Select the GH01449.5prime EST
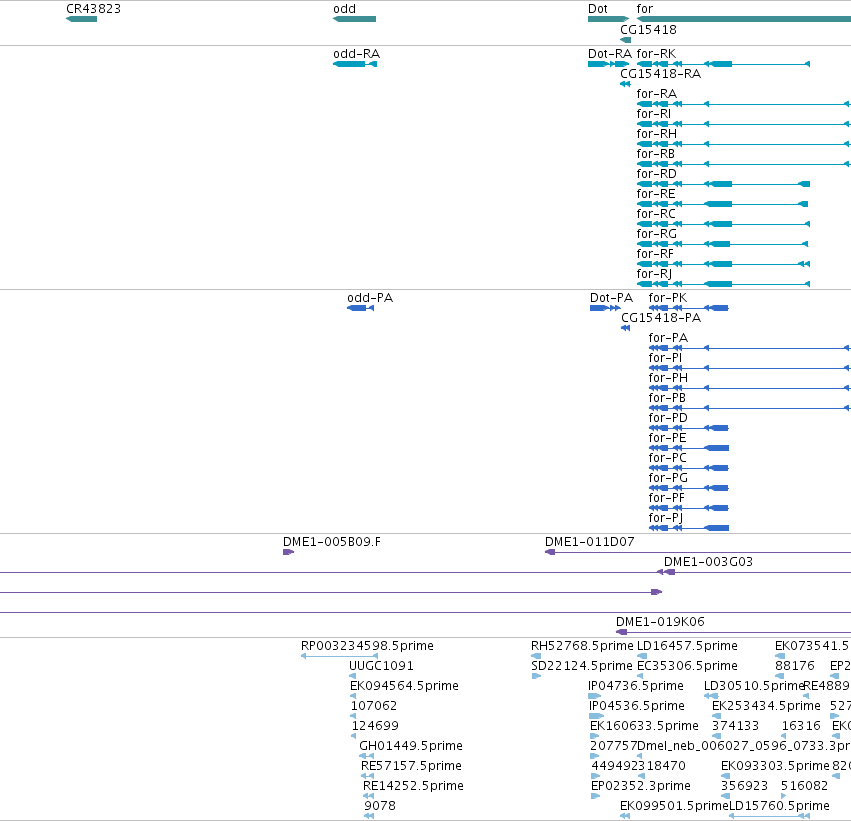This screenshot has height=821, width=851. point(367,756)
